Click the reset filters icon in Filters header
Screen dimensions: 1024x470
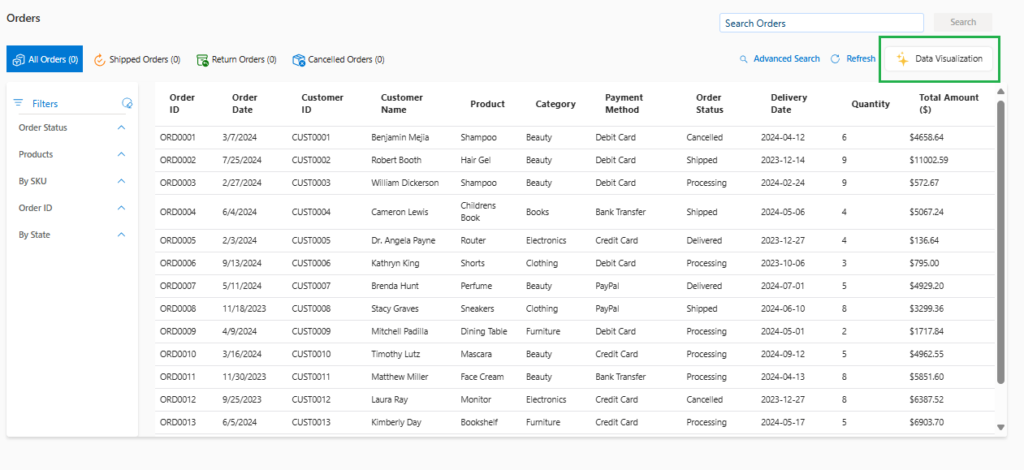(126, 103)
